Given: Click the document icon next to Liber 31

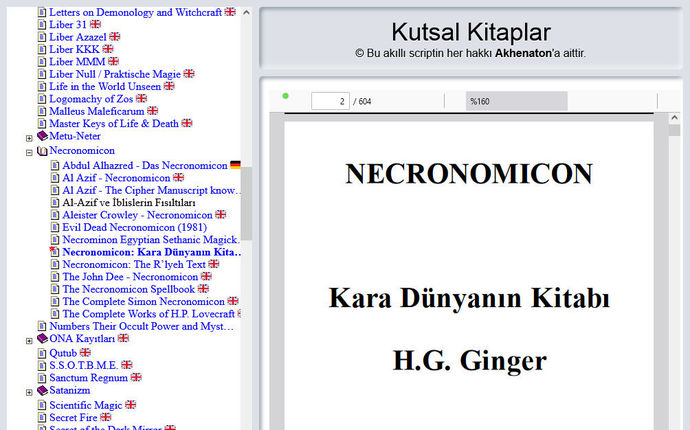Looking at the screenshot, I should pos(42,25).
